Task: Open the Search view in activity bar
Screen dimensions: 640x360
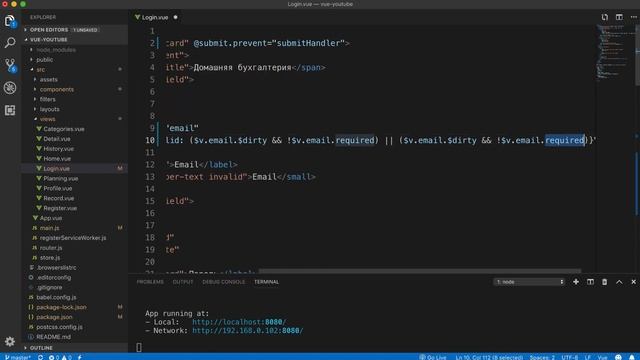Action: (x=10, y=42)
